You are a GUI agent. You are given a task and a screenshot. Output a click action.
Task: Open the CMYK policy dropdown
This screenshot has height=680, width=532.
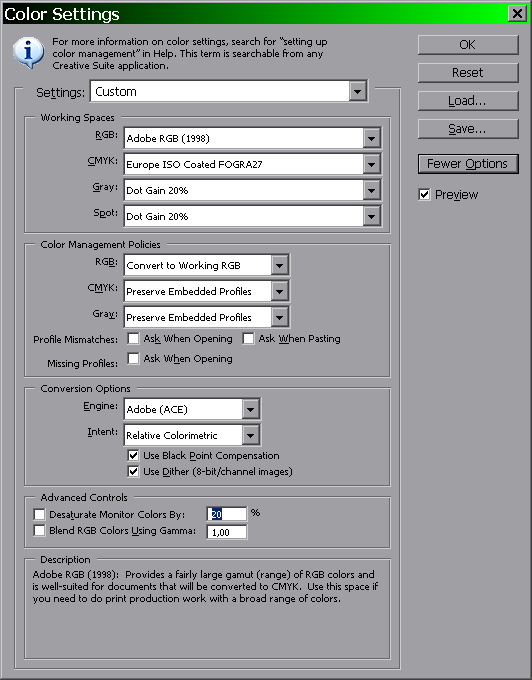click(206, 291)
